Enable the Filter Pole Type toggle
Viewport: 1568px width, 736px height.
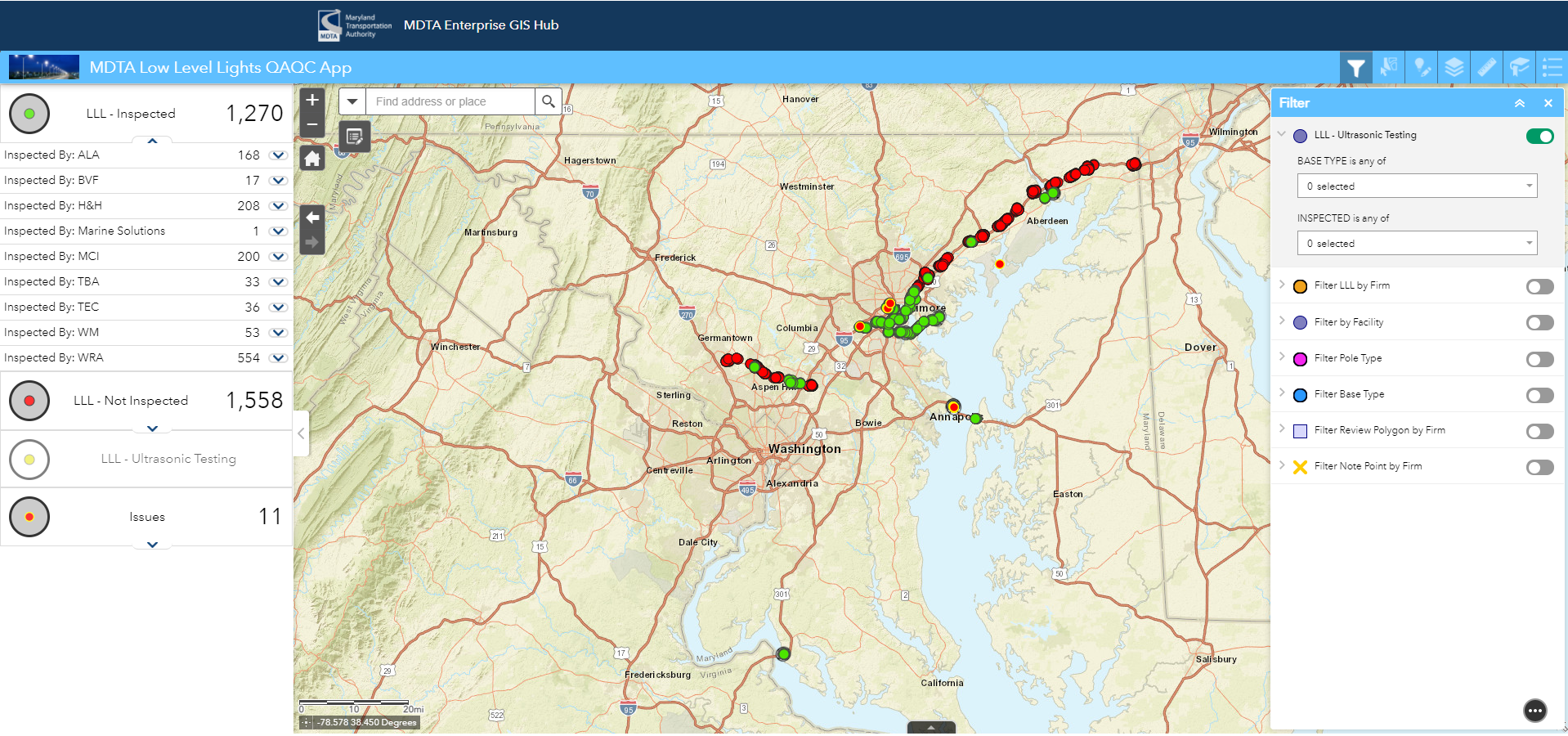pos(1539,360)
